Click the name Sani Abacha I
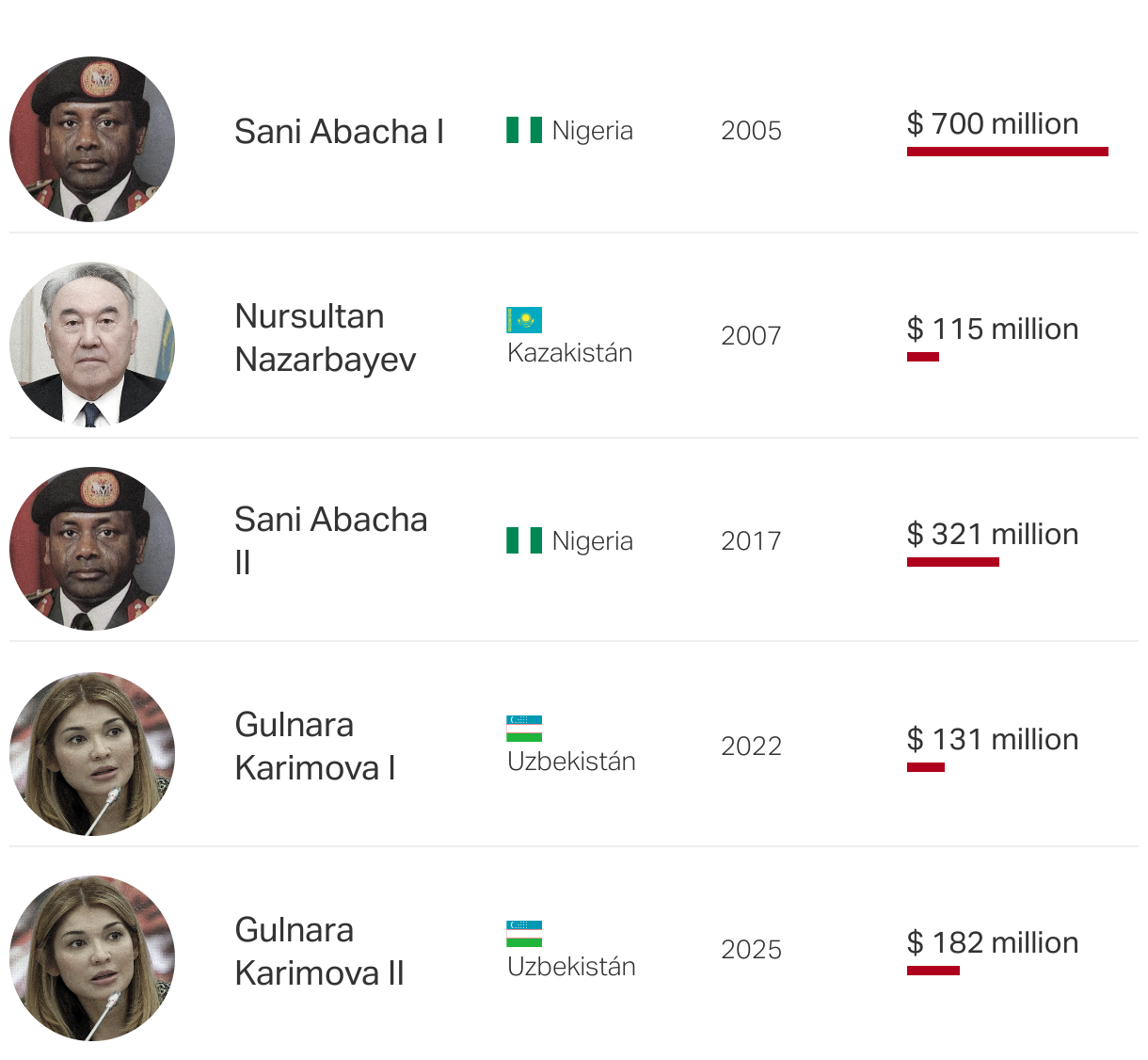Image resolution: width=1148 pixels, height=1060 pixels. 339,132
